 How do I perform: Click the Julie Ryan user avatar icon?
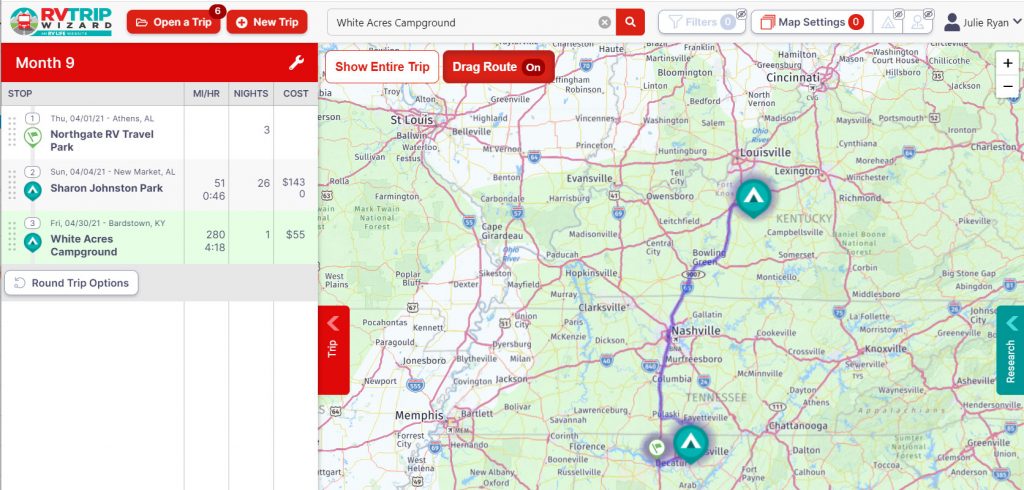click(952, 22)
